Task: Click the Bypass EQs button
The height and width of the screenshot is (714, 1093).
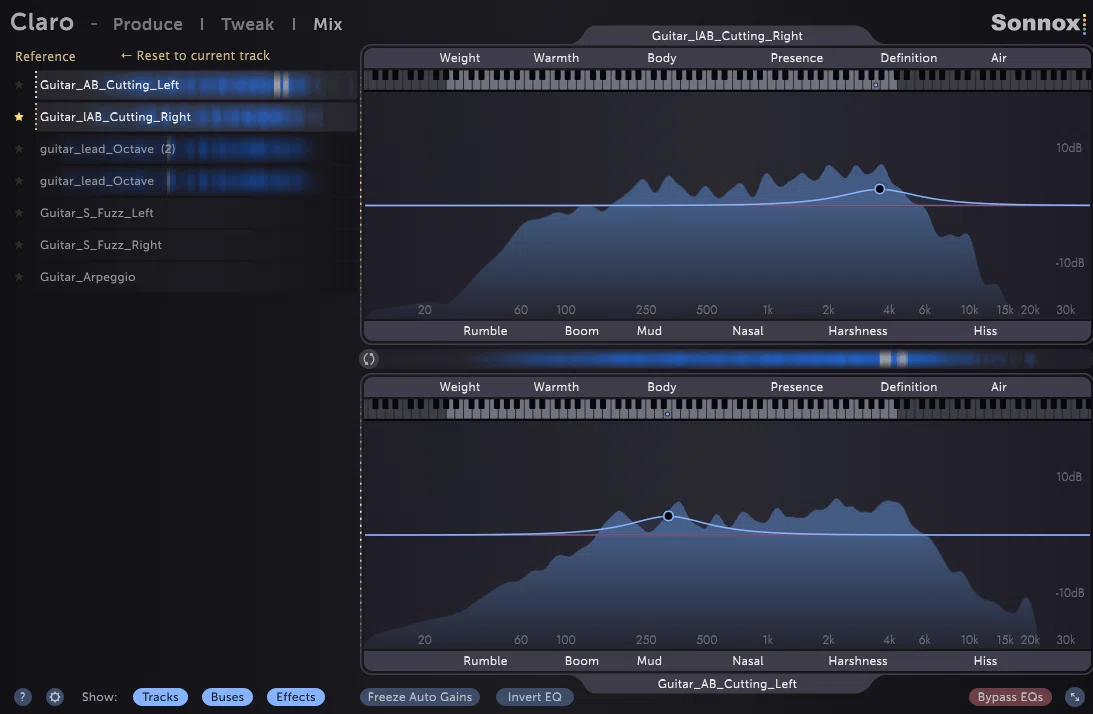Action: pyautogui.click(x=1010, y=697)
